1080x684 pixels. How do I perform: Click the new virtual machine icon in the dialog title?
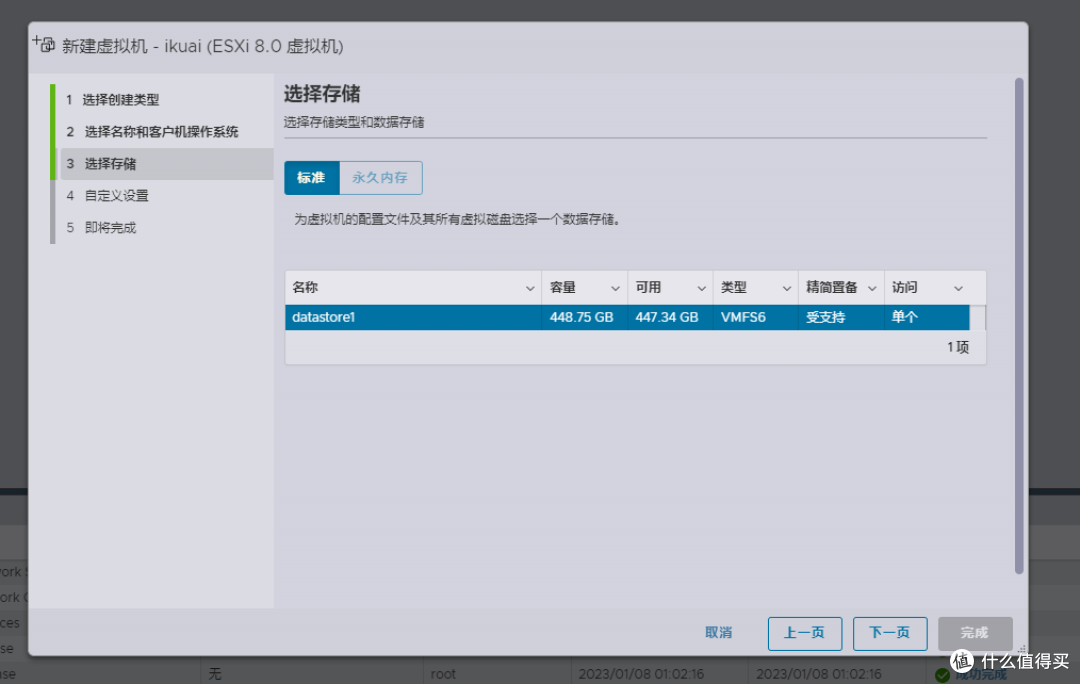click(42, 43)
